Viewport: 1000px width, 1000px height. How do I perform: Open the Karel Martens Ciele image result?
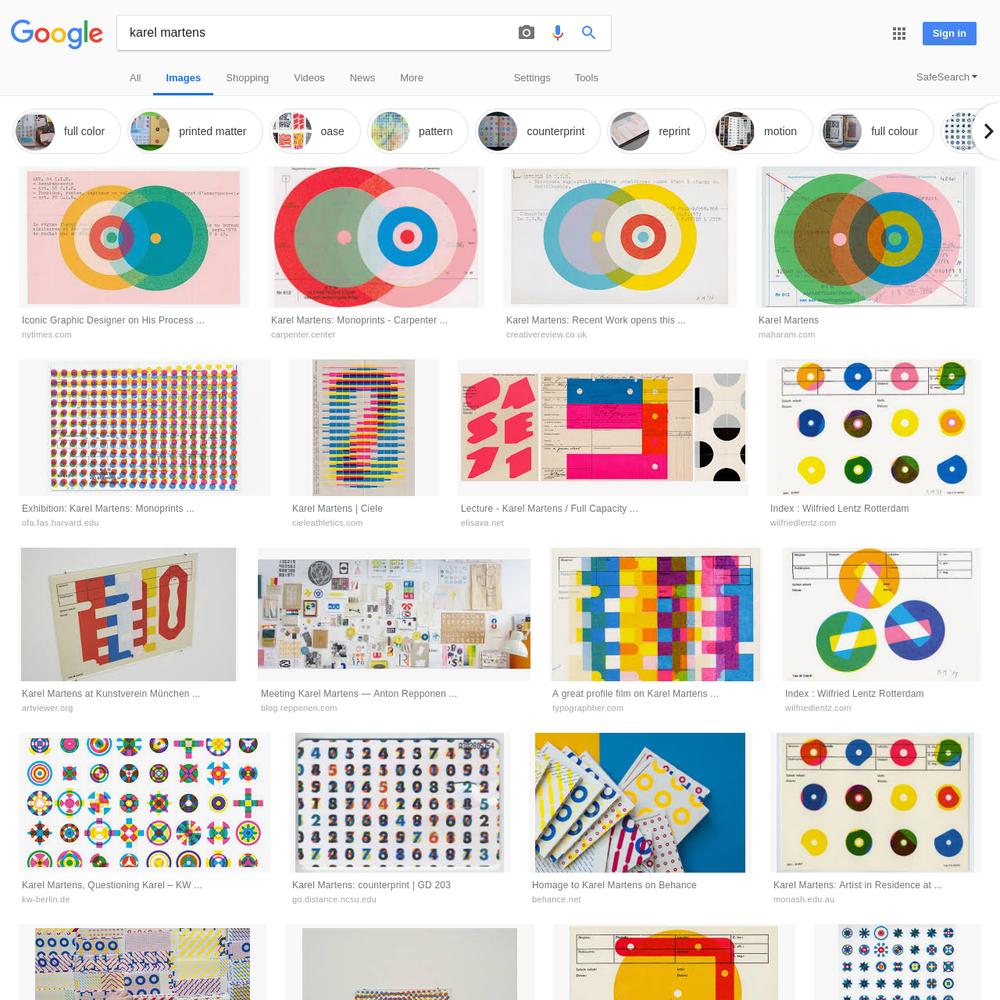(364, 427)
